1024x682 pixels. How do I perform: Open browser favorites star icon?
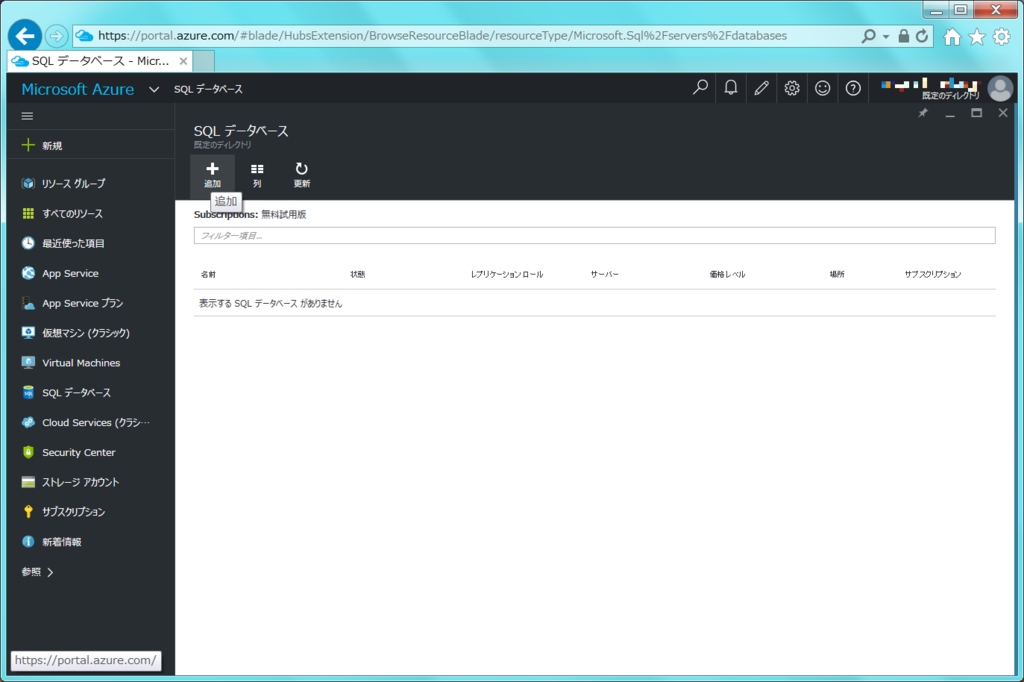point(977,37)
